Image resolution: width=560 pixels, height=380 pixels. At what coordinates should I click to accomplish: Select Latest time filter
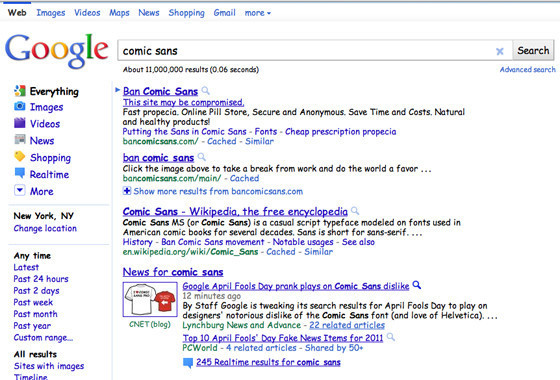tap(26, 267)
